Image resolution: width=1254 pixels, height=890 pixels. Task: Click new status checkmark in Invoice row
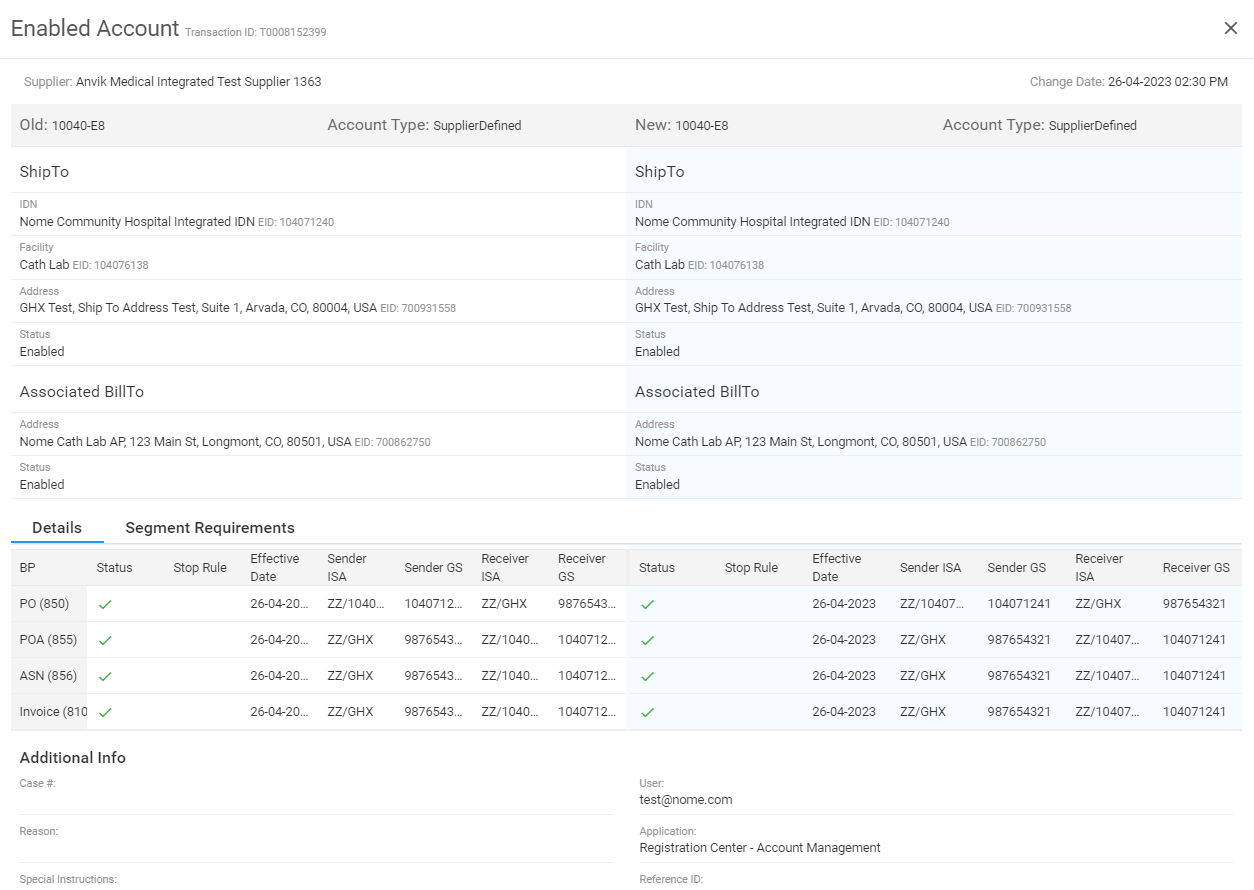point(647,712)
